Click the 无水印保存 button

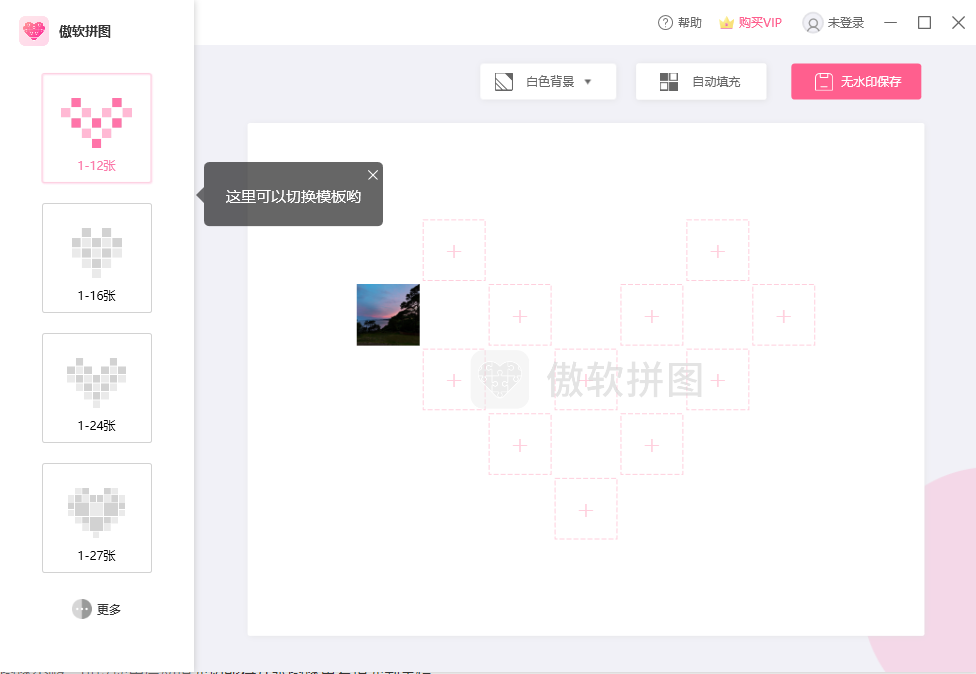click(856, 82)
